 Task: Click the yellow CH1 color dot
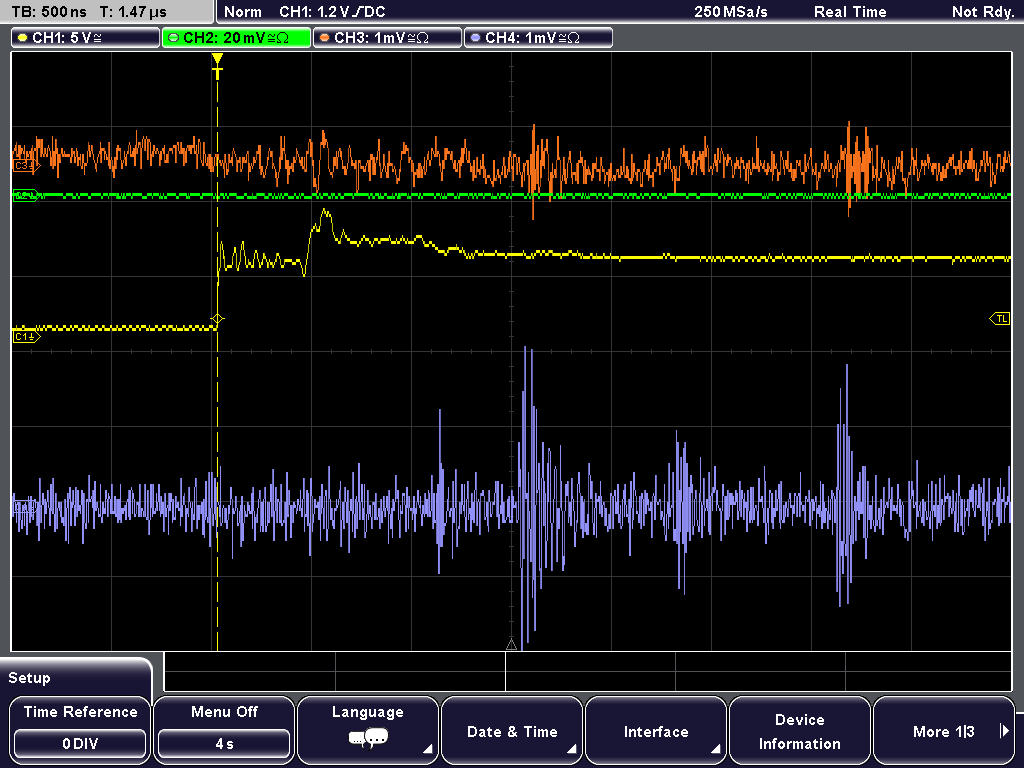23,38
